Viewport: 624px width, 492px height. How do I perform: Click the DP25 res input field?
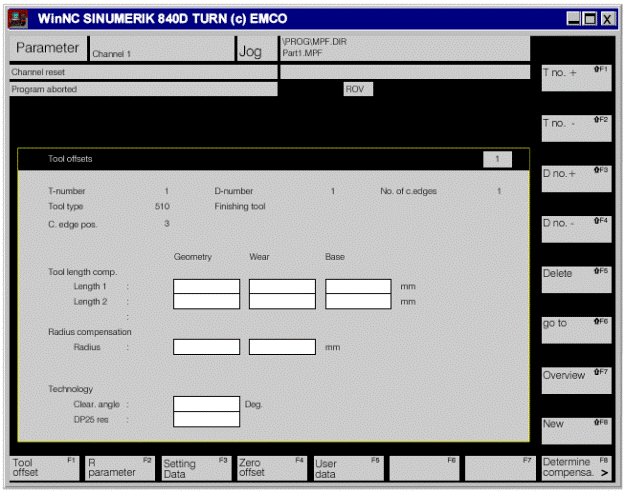pos(207,419)
